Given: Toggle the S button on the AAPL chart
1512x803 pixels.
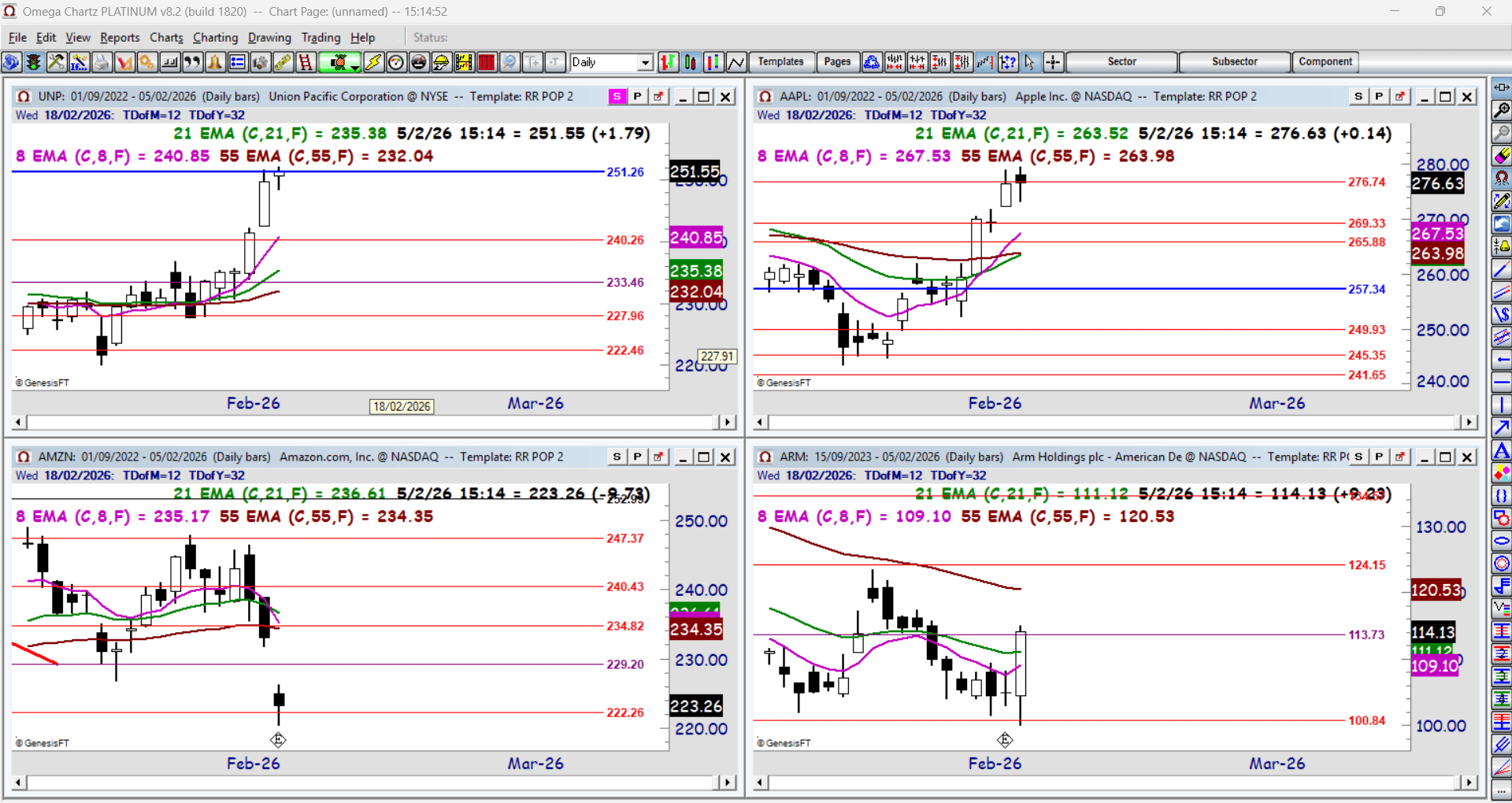Looking at the screenshot, I should 1358,97.
